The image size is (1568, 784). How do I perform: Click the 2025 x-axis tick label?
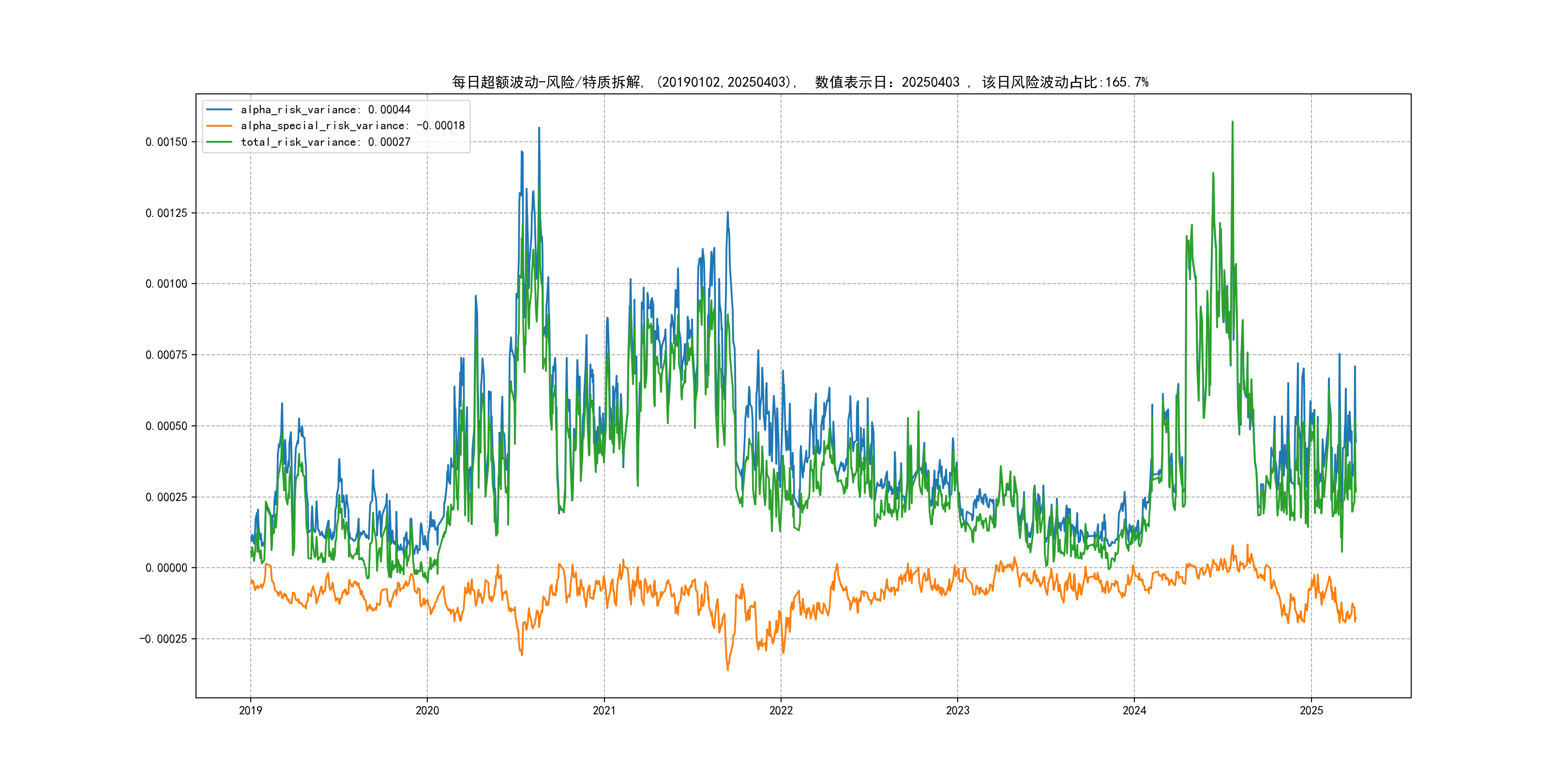pos(1312,710)
